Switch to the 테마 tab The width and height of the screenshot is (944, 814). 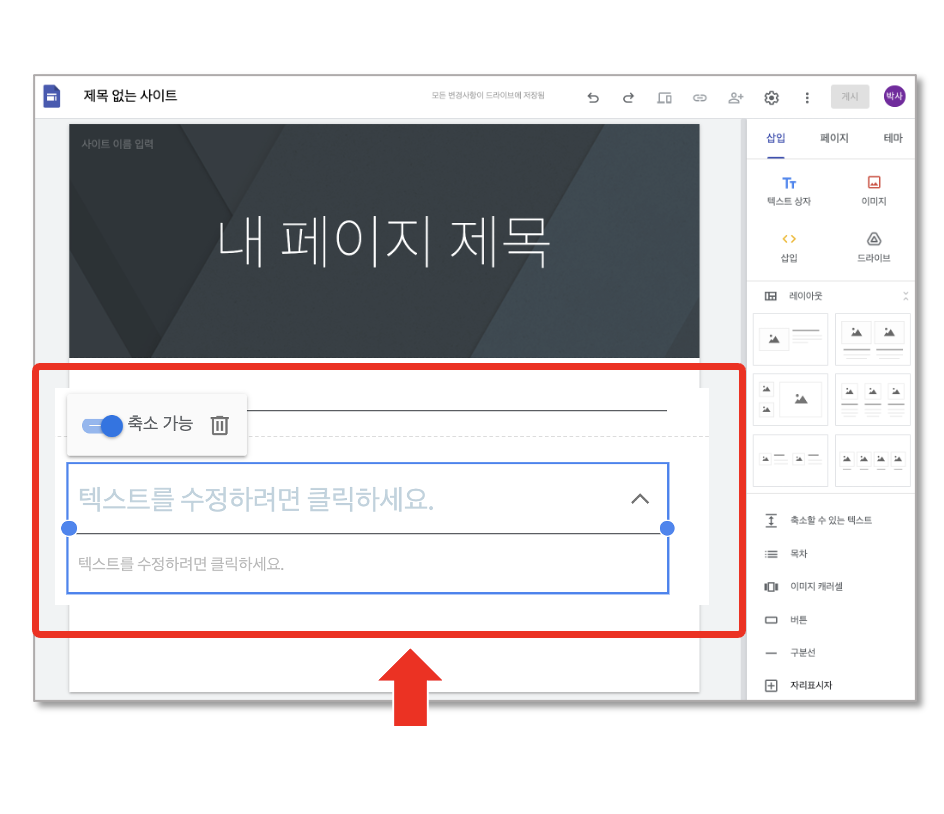click(x=893, y=138)
